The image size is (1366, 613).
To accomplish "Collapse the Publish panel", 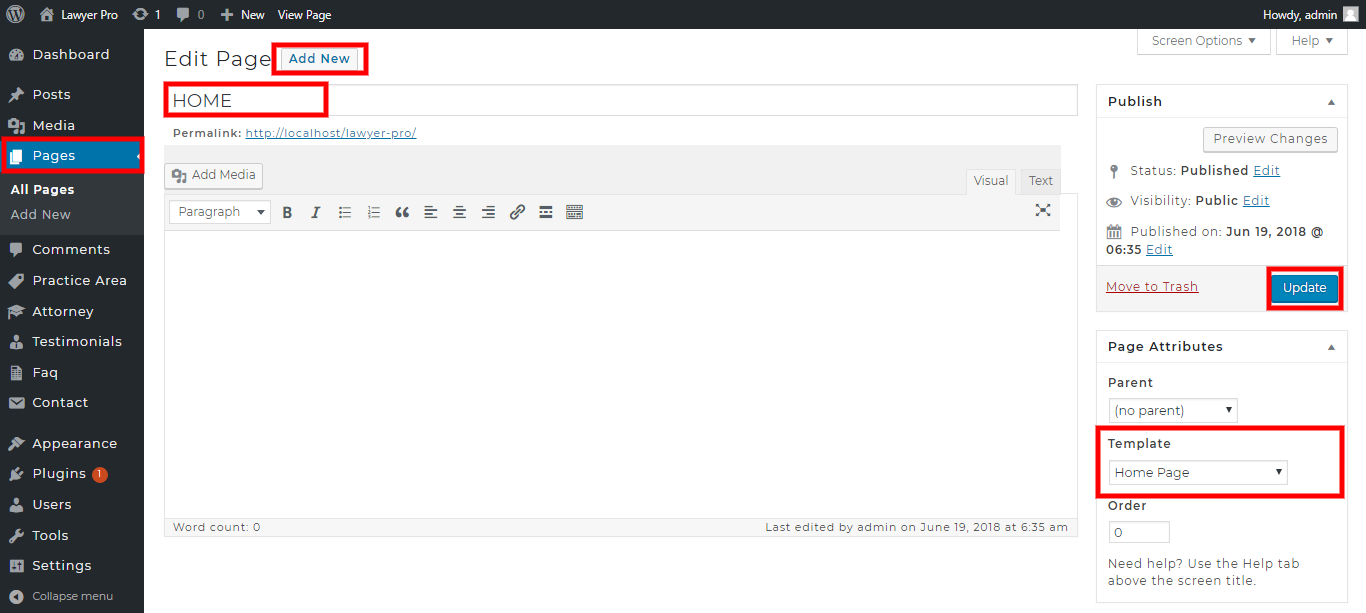I will [1331, 102].
